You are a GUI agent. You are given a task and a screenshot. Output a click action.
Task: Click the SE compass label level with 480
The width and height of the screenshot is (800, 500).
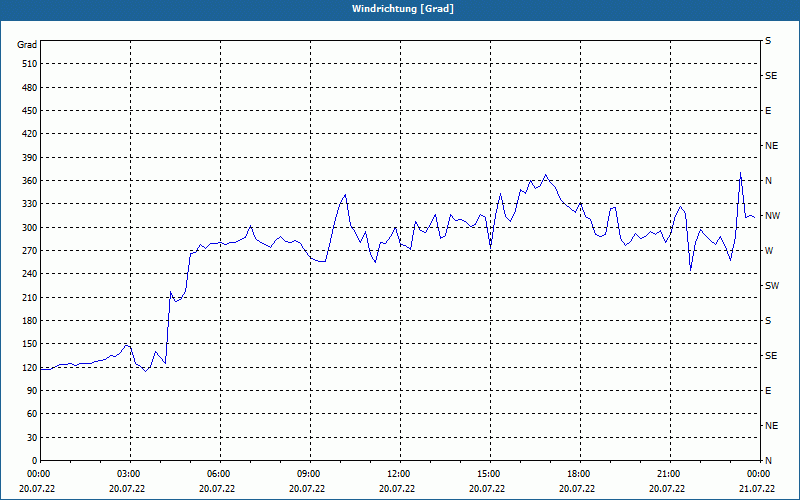771,76
